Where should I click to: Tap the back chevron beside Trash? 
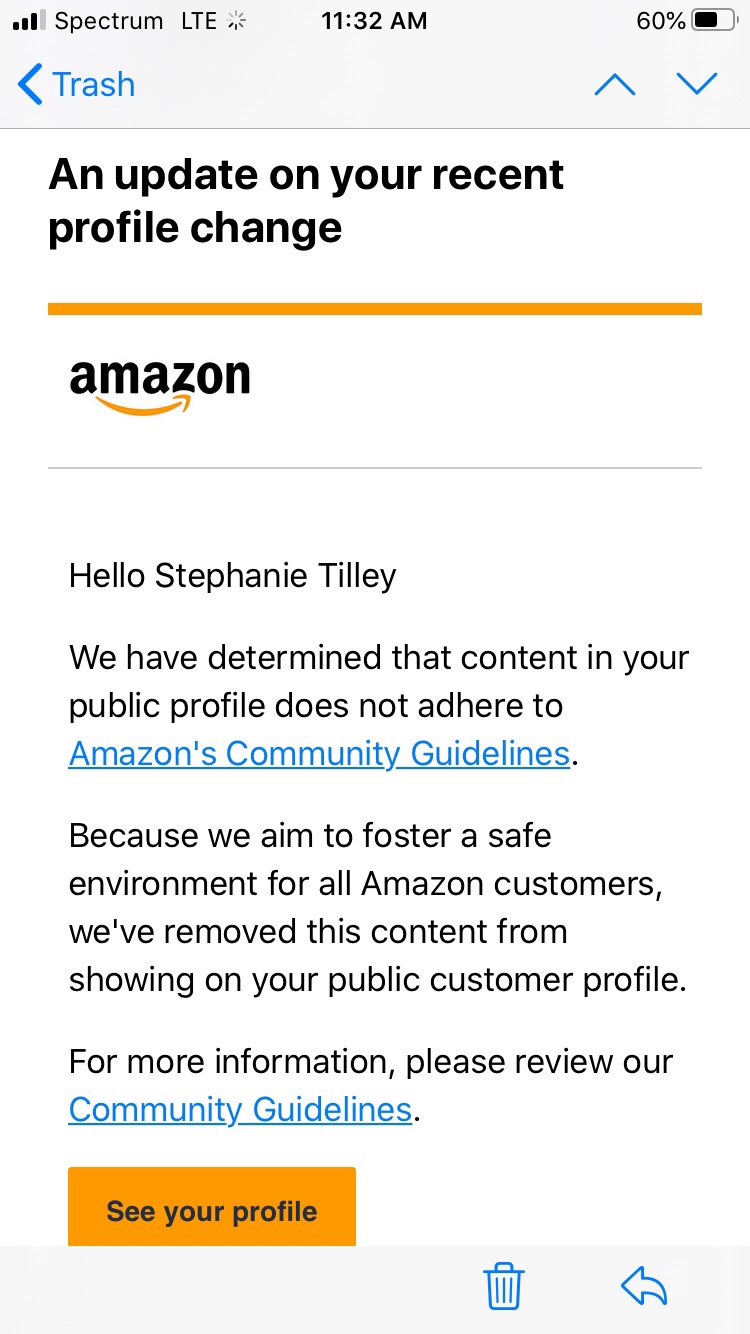(31, 85)
